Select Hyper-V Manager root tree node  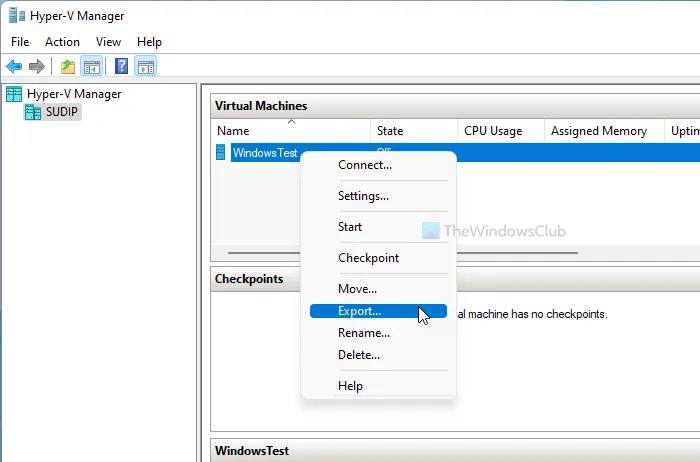73,94
